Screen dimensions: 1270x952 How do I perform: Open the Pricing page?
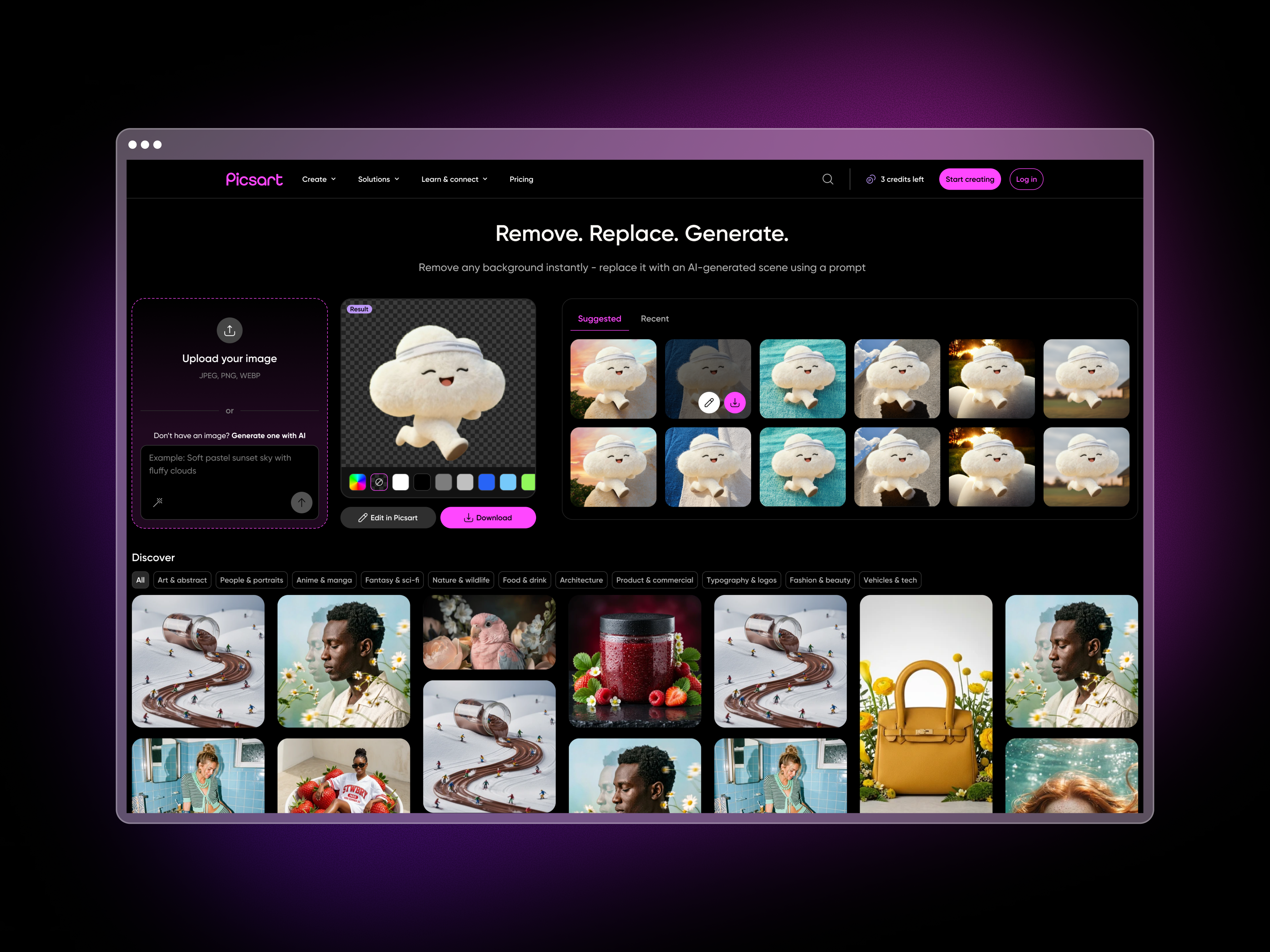pos(521,179)
